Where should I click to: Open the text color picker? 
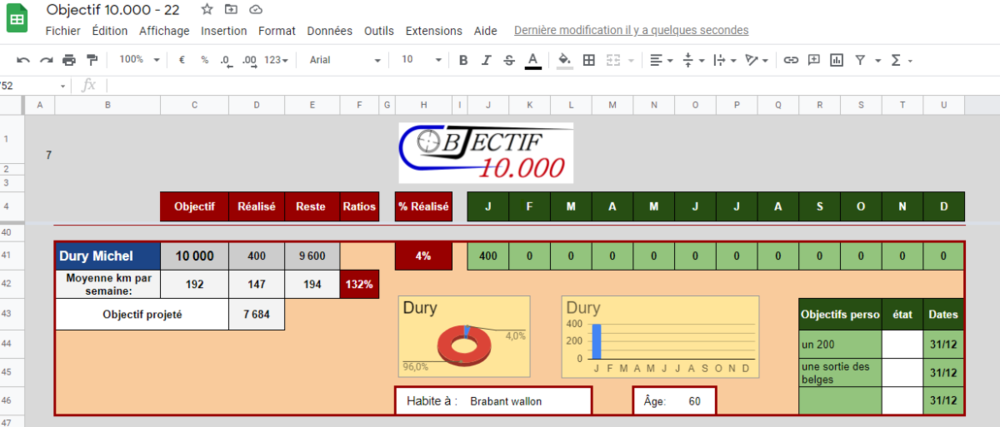pos(533,60)
